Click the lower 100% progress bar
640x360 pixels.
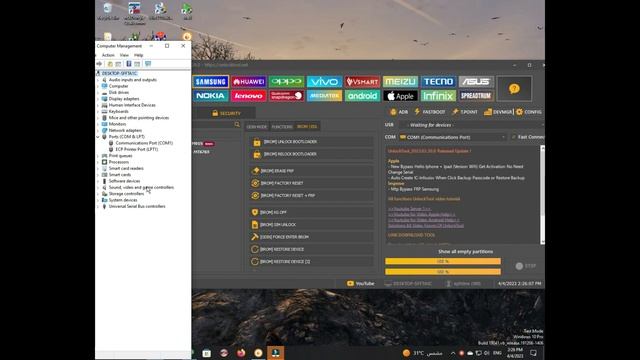[x=443, y=271]
